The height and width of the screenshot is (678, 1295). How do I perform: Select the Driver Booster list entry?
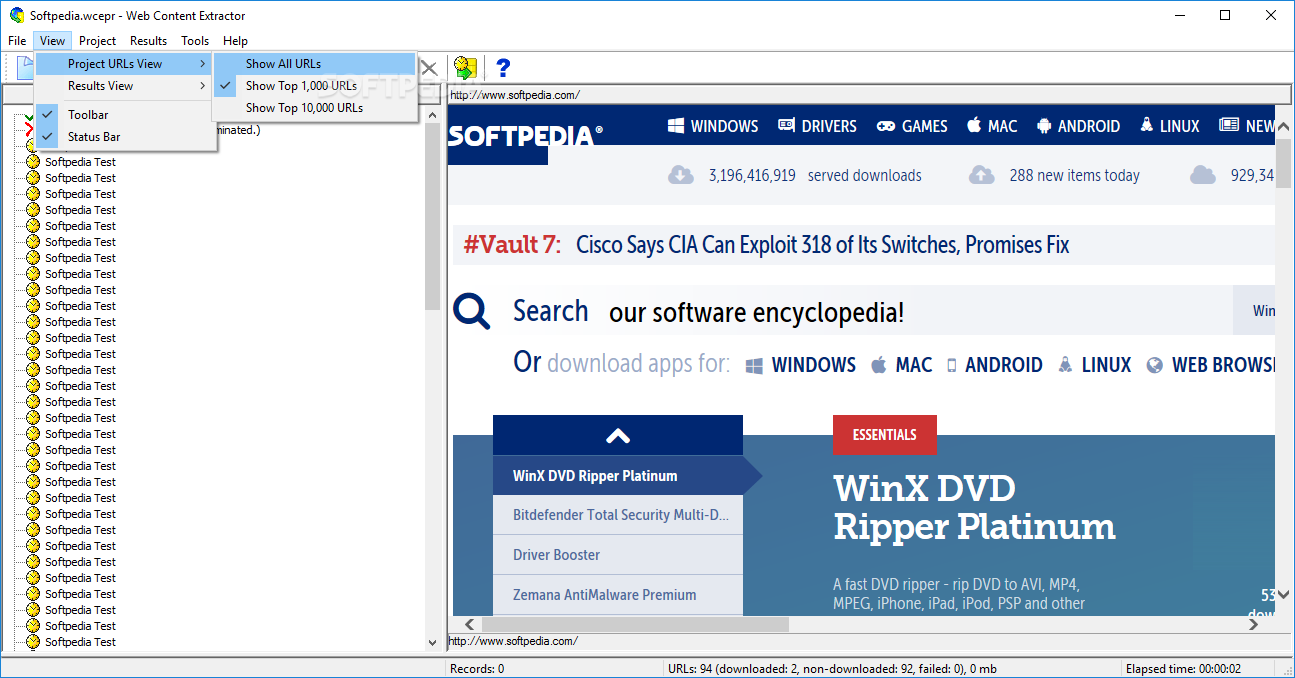618,555
